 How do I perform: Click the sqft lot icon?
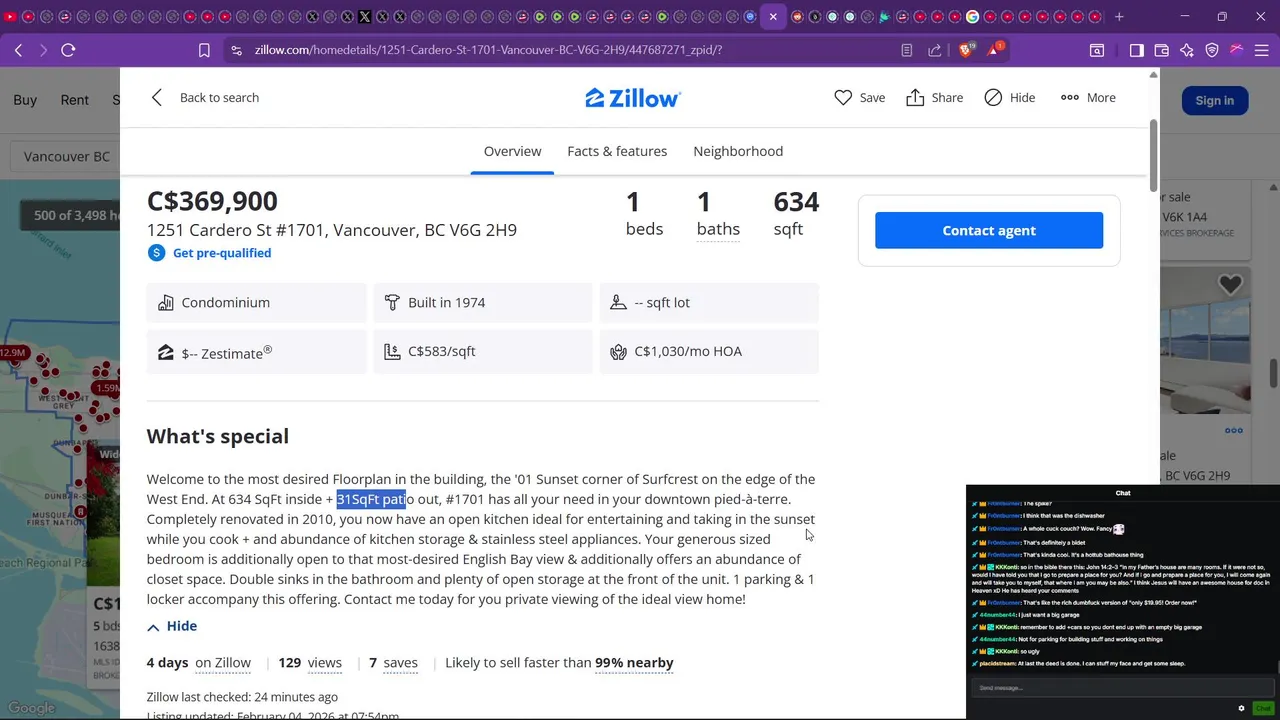618,302
